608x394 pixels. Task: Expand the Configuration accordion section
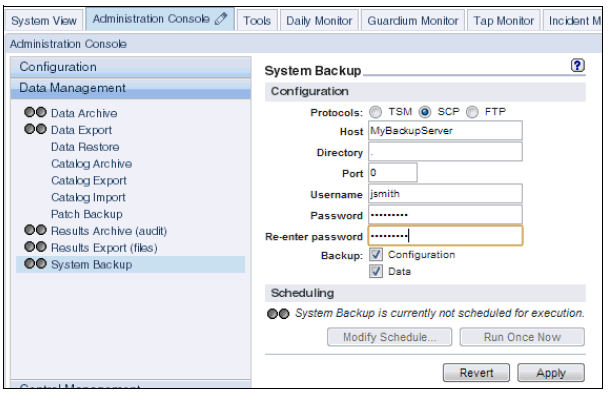point(131,67)
